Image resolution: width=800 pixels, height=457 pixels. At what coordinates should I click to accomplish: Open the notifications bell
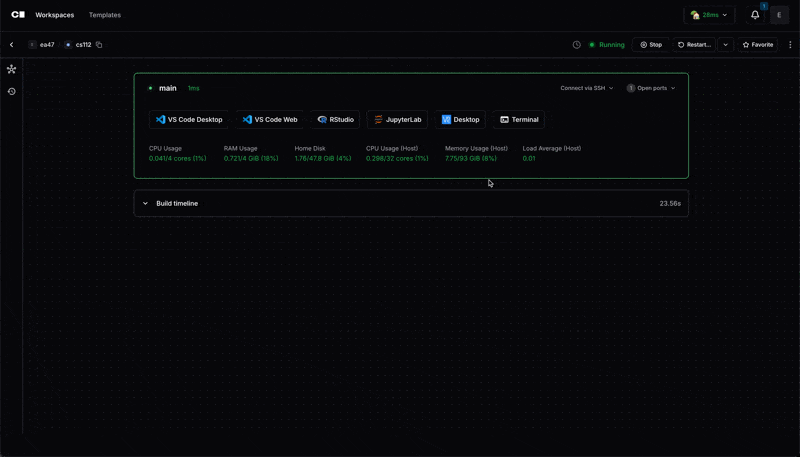pyautogui.click(x=755, y=15)
